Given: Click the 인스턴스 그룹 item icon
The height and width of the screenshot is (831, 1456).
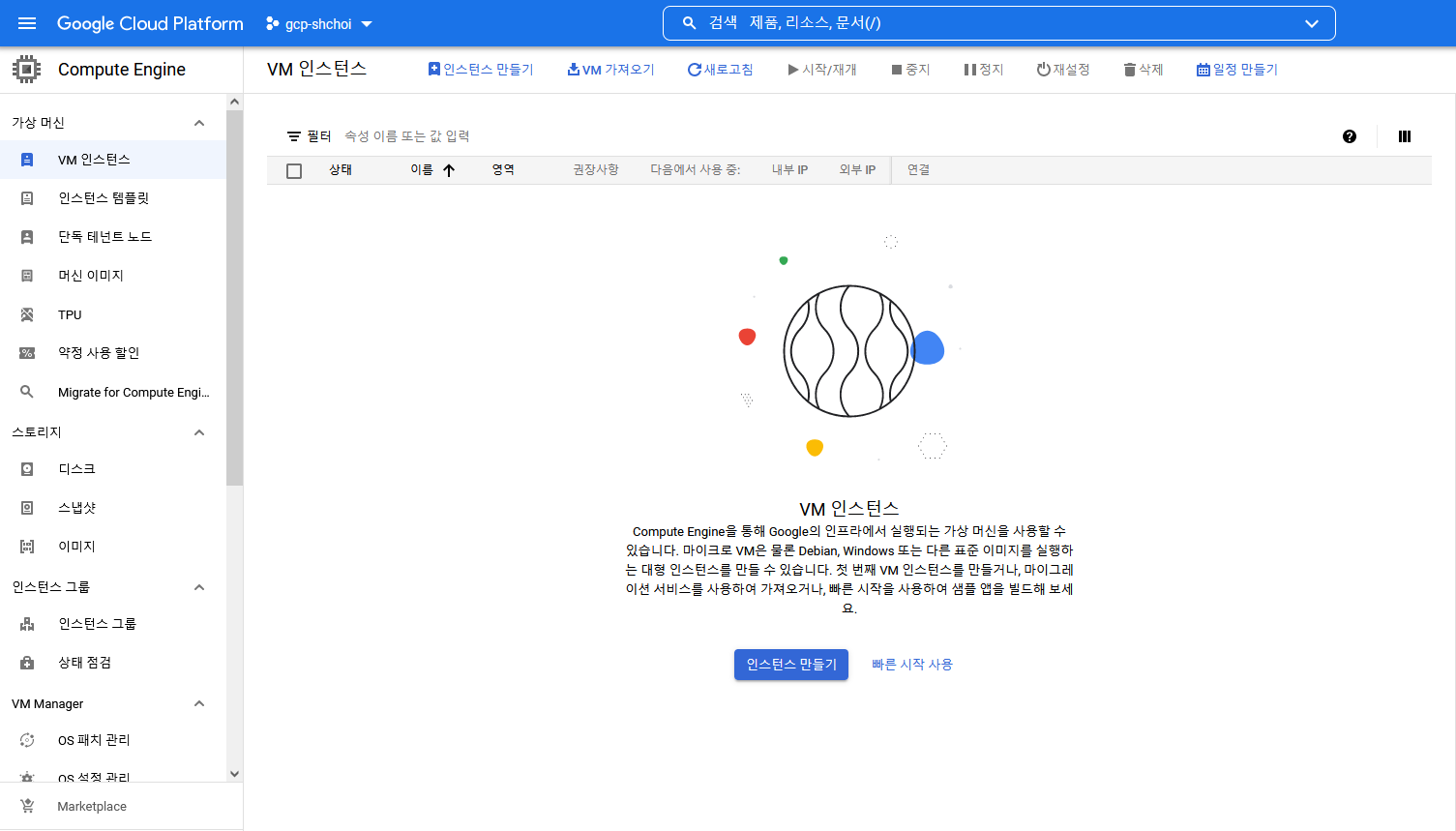Looking at the screenshot, I should [27, 624].
